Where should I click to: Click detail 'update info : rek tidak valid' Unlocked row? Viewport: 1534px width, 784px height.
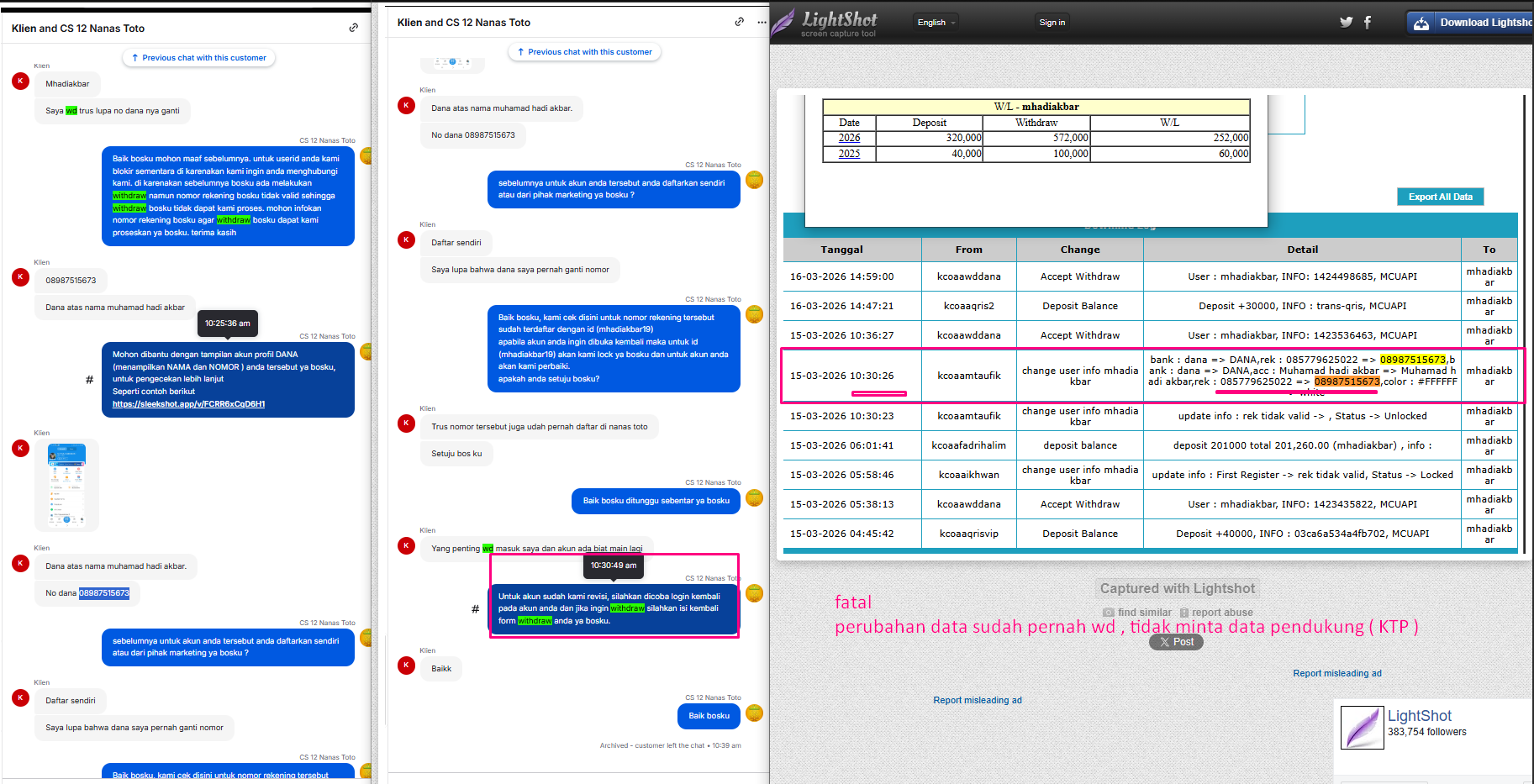(1302, 416)
